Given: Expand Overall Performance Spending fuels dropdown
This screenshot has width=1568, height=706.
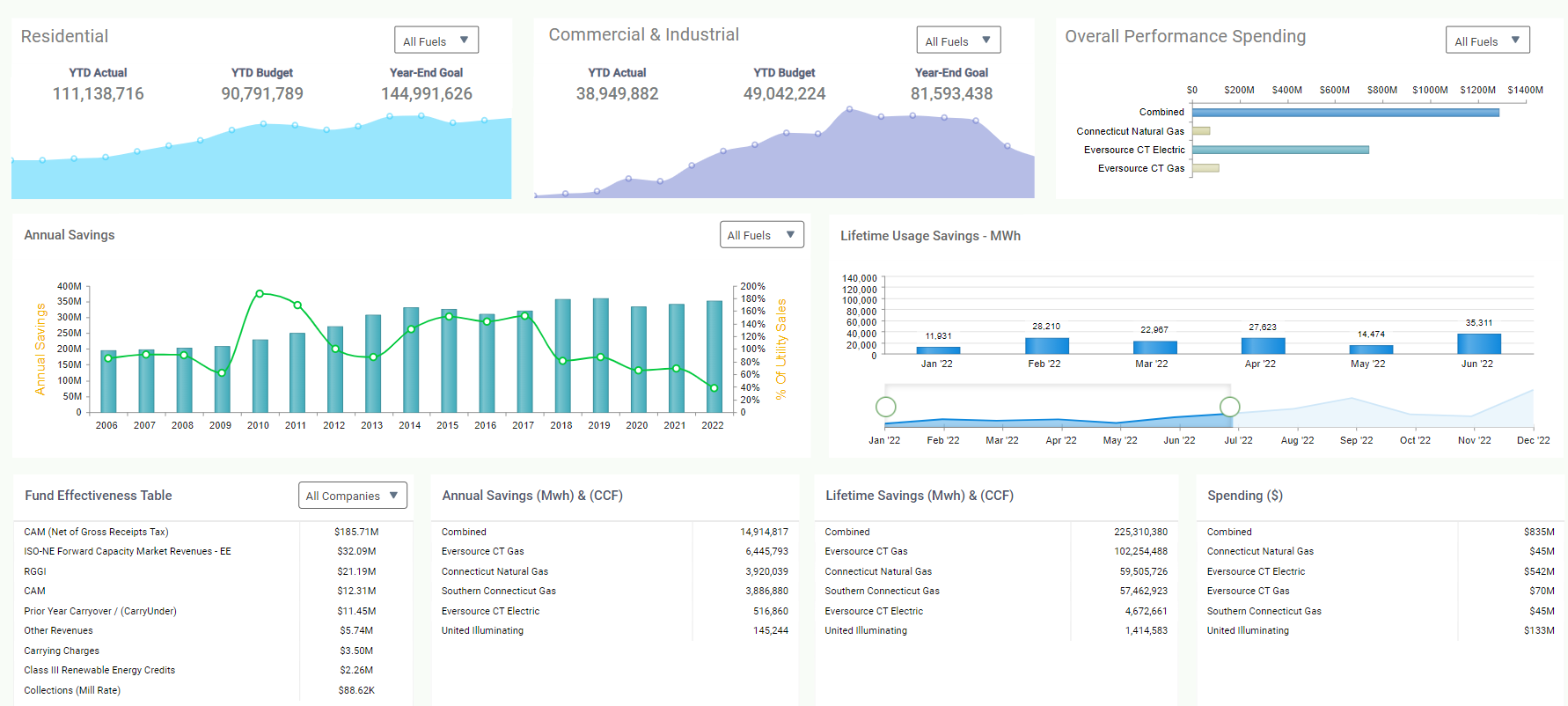Looking at the screenshot, I should pyautogui.click(x=1487, y=40).
